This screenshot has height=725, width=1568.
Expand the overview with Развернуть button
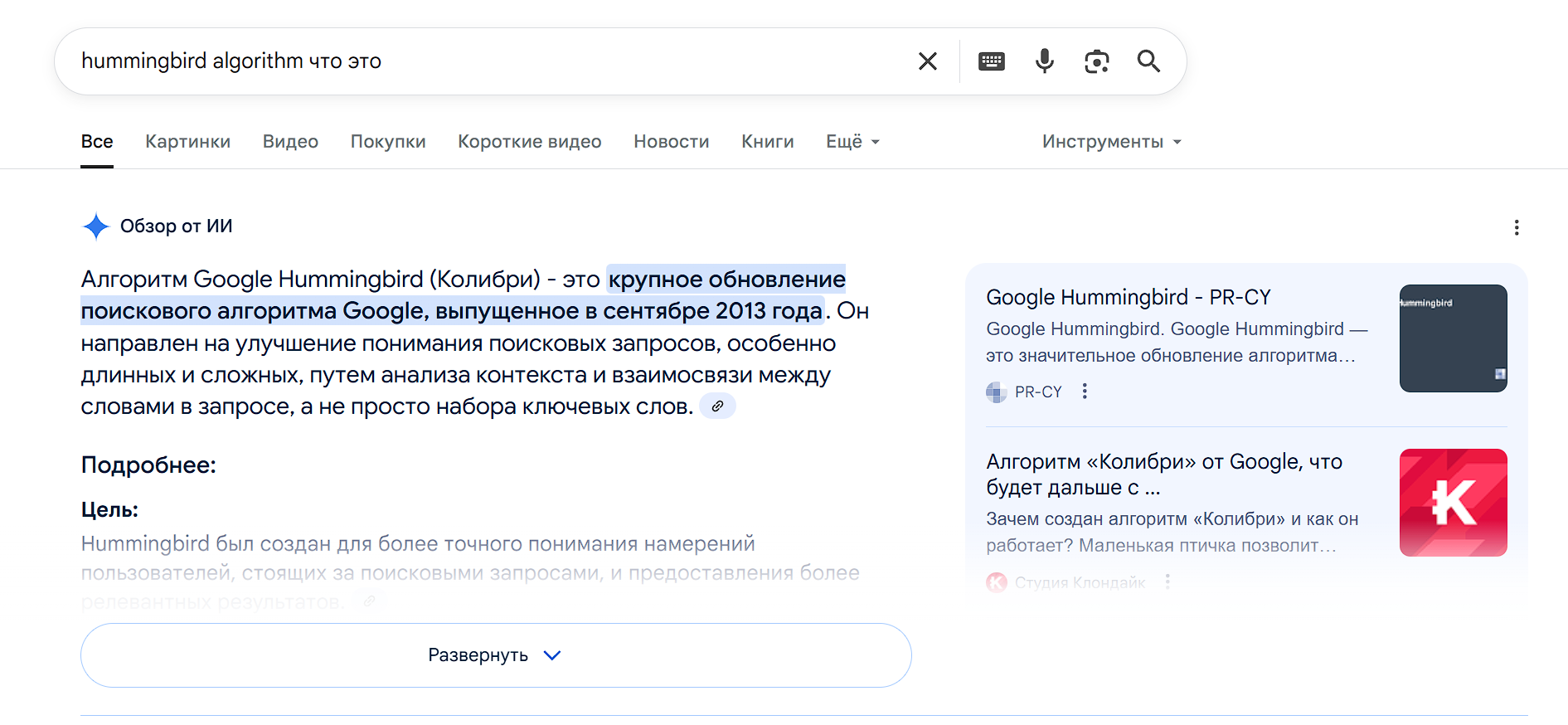[x=496, y=655]
